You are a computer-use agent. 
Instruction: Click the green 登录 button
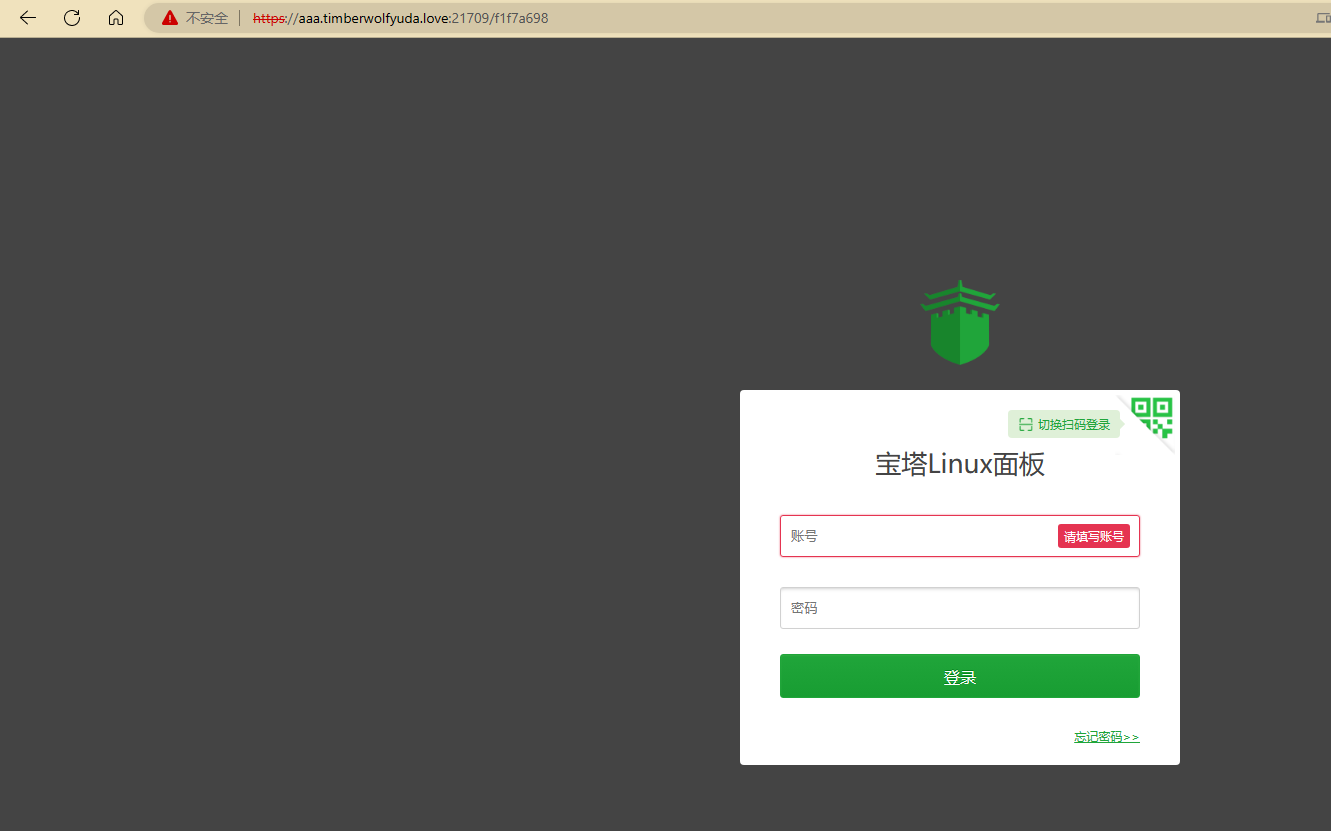tap(960, 676)
